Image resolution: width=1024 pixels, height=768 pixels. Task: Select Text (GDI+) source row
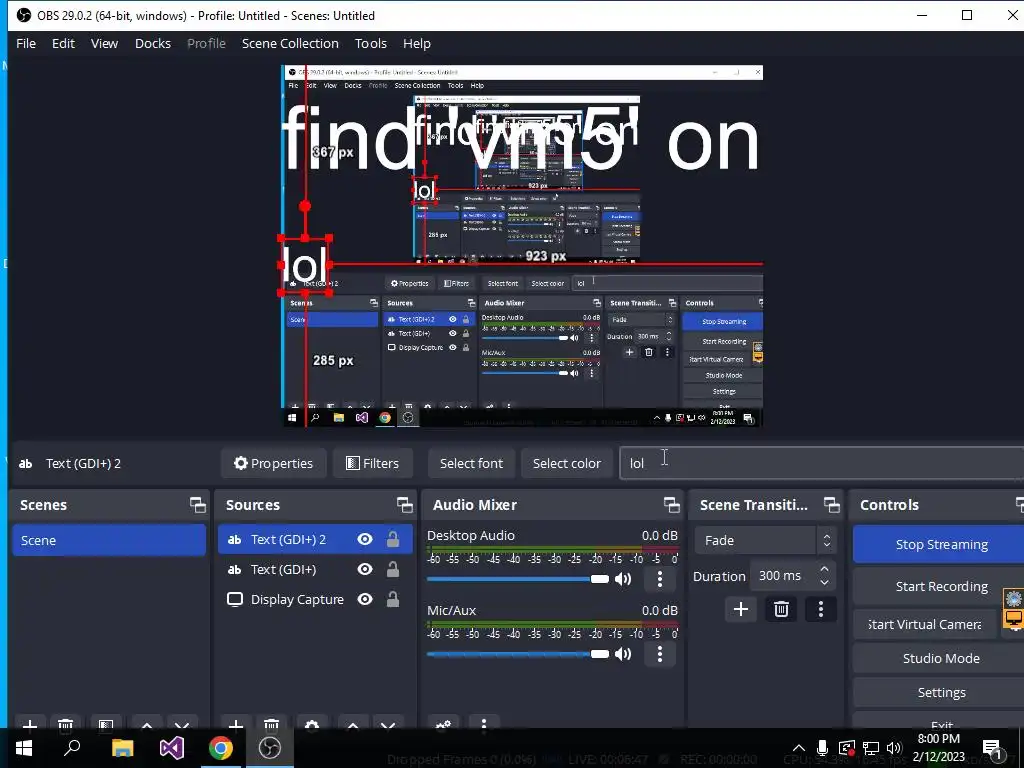click(315, 569)
